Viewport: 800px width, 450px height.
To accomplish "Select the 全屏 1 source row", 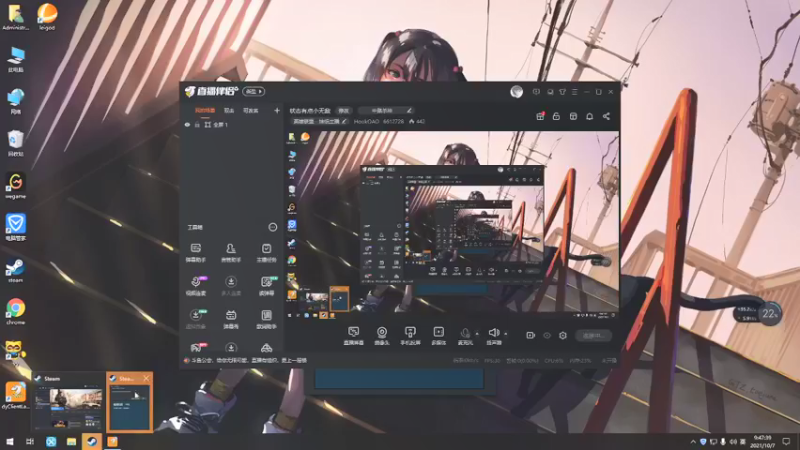I will [232, 124].
